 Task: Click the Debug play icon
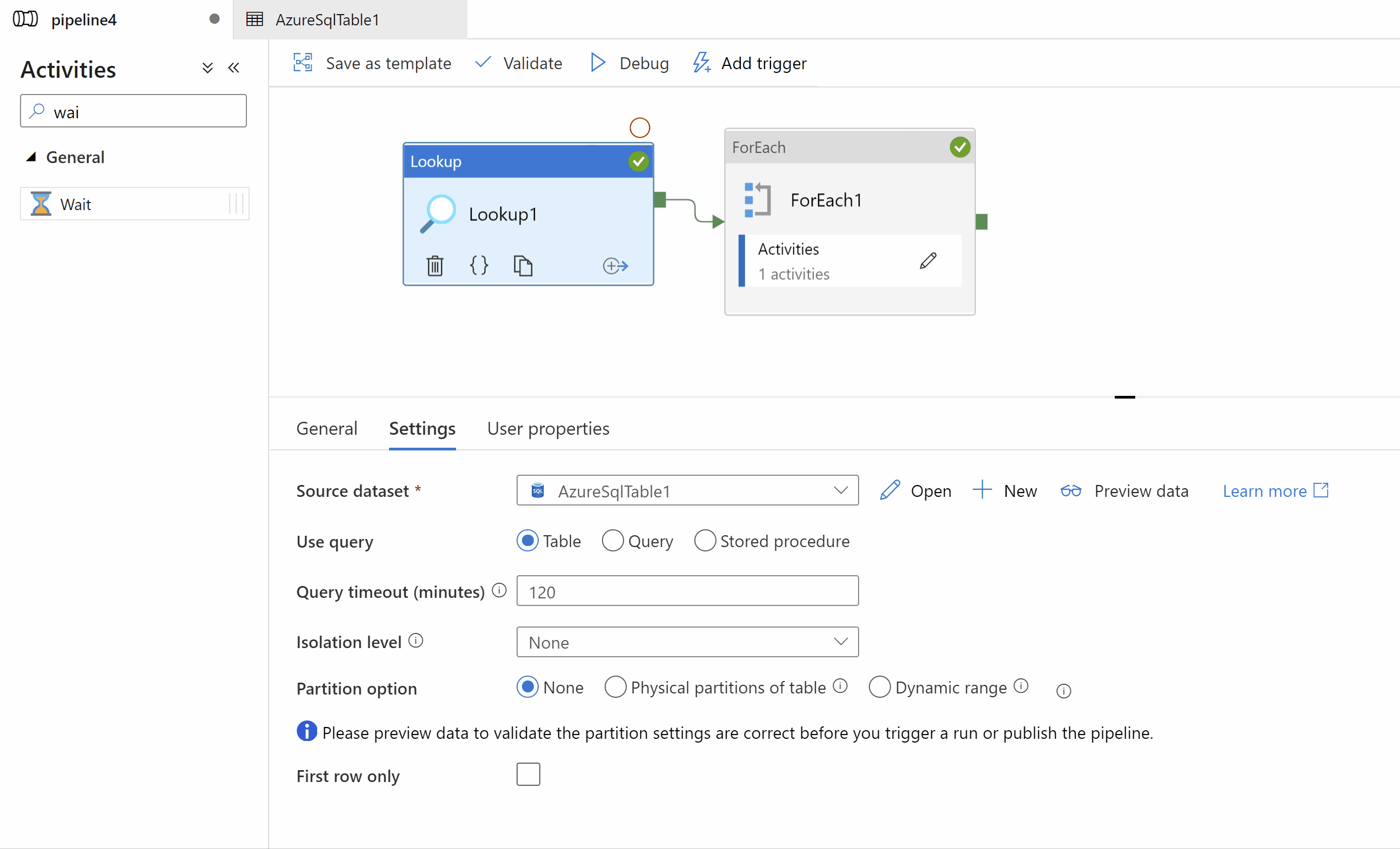tap(598, 63)
